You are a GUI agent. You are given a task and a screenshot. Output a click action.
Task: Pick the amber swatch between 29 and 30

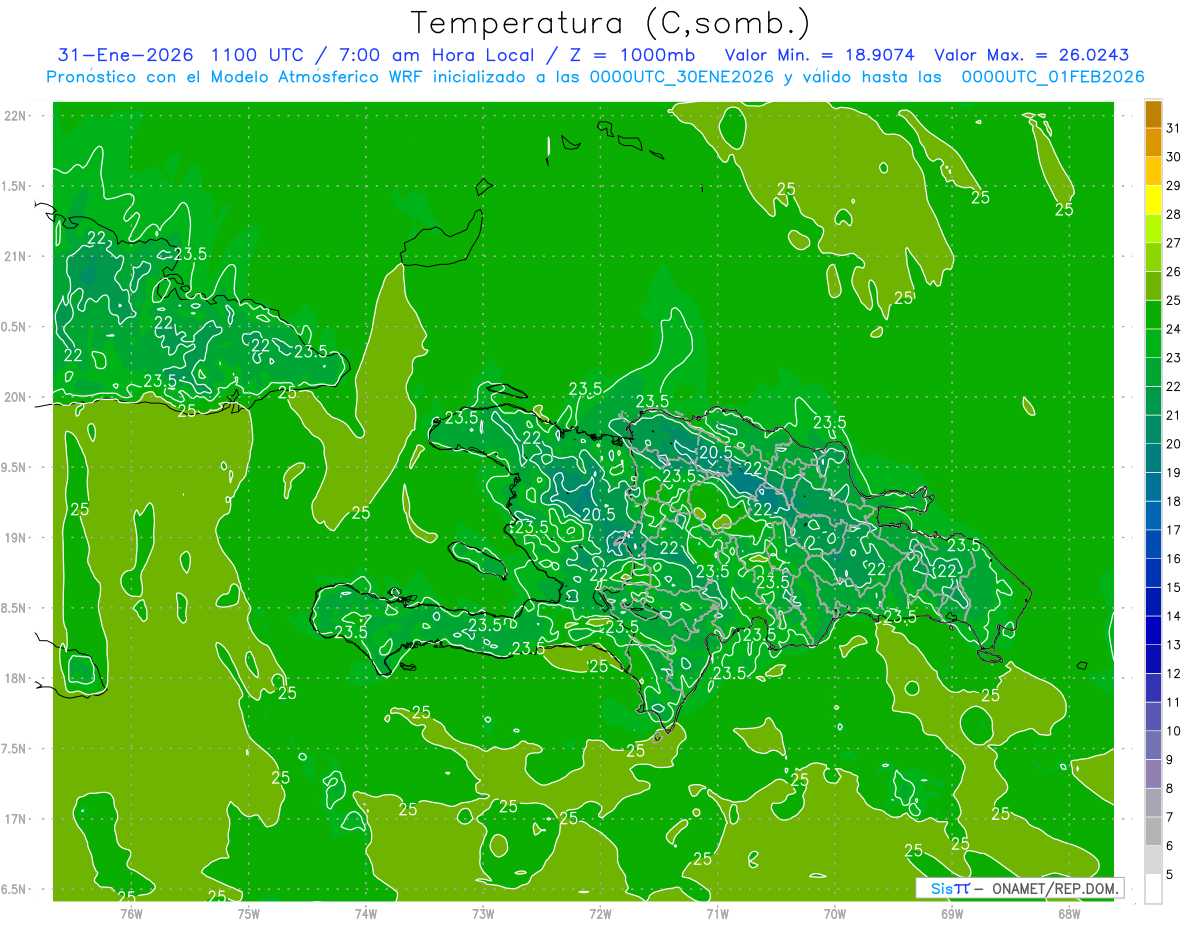pos(1153,172)
